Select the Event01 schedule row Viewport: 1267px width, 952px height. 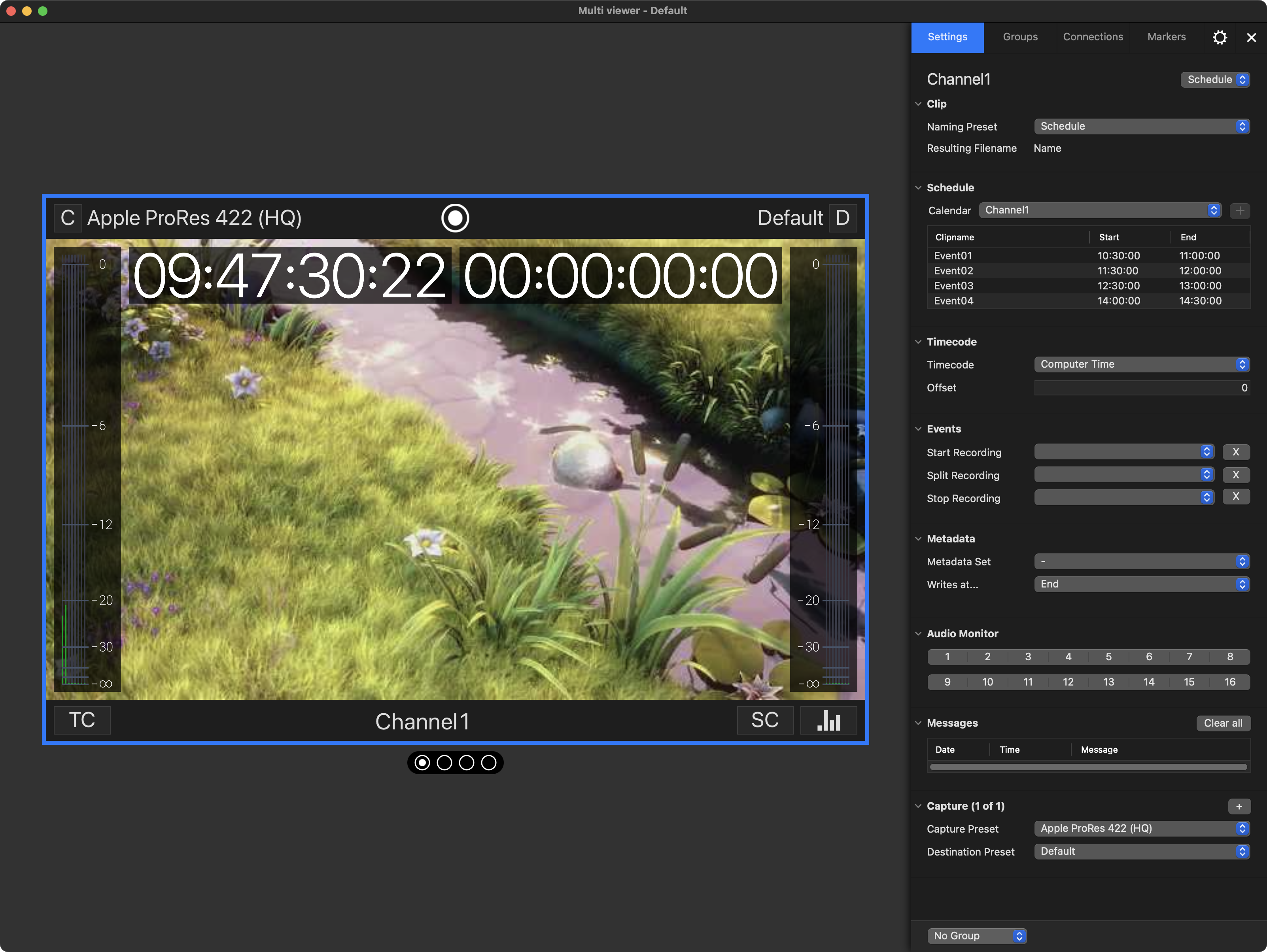[1088, 255]
